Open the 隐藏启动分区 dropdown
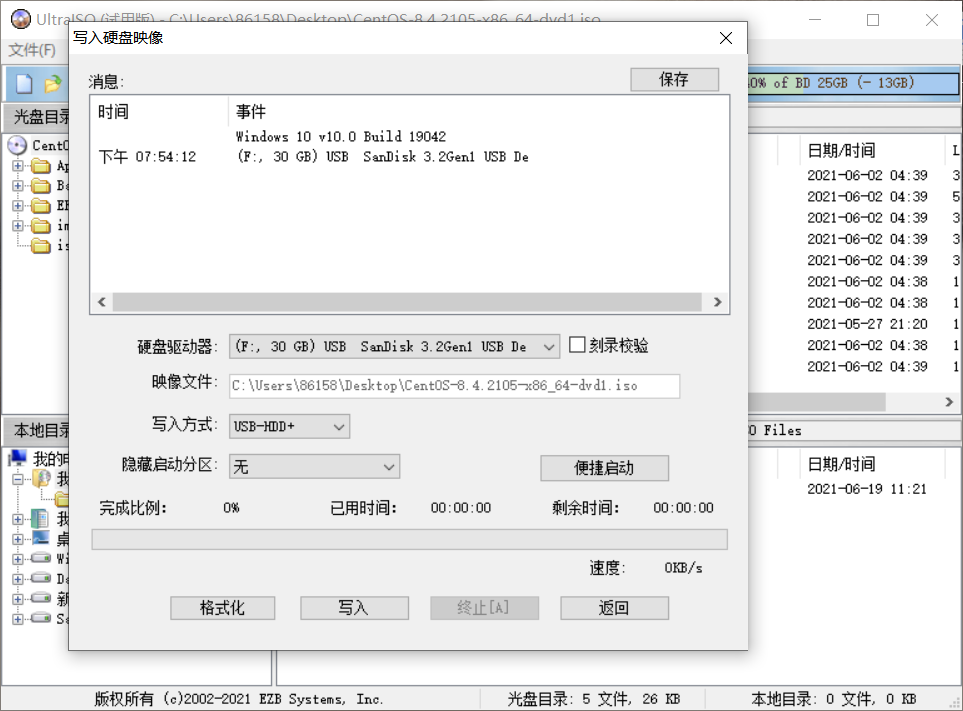This screenshot has width=963, height=711. (314, 467)
